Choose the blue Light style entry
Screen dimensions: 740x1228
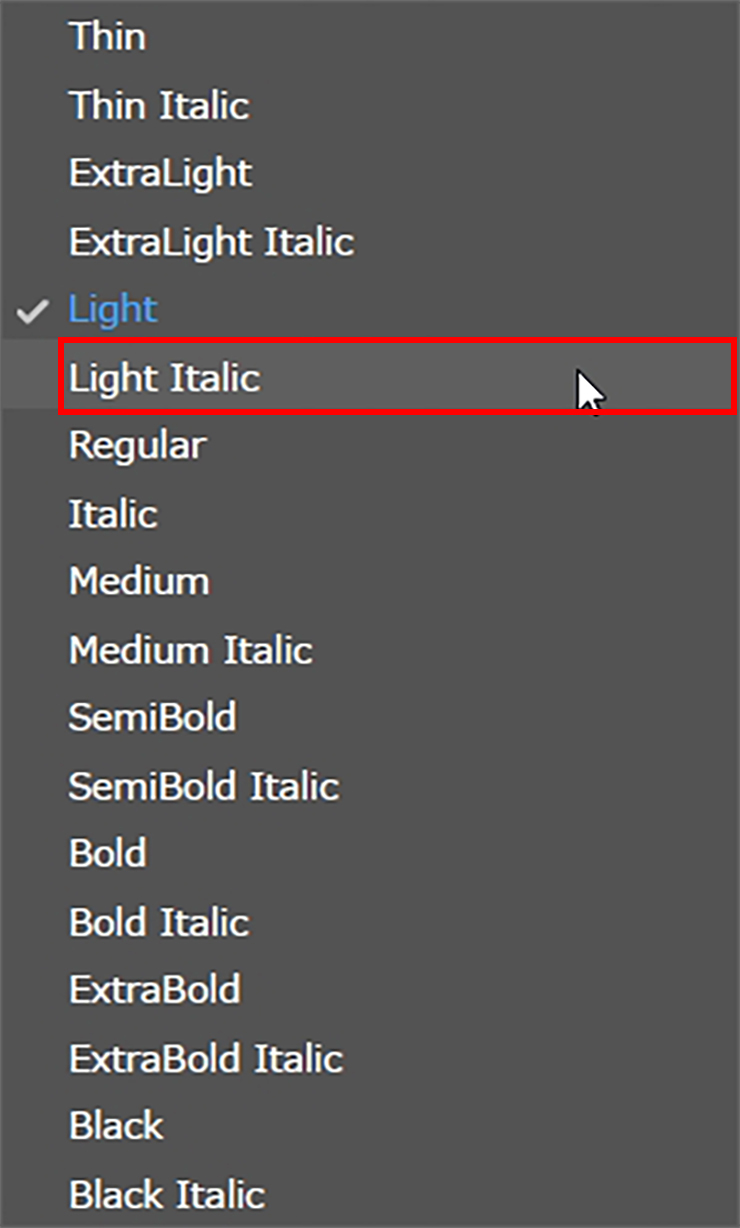113,310
